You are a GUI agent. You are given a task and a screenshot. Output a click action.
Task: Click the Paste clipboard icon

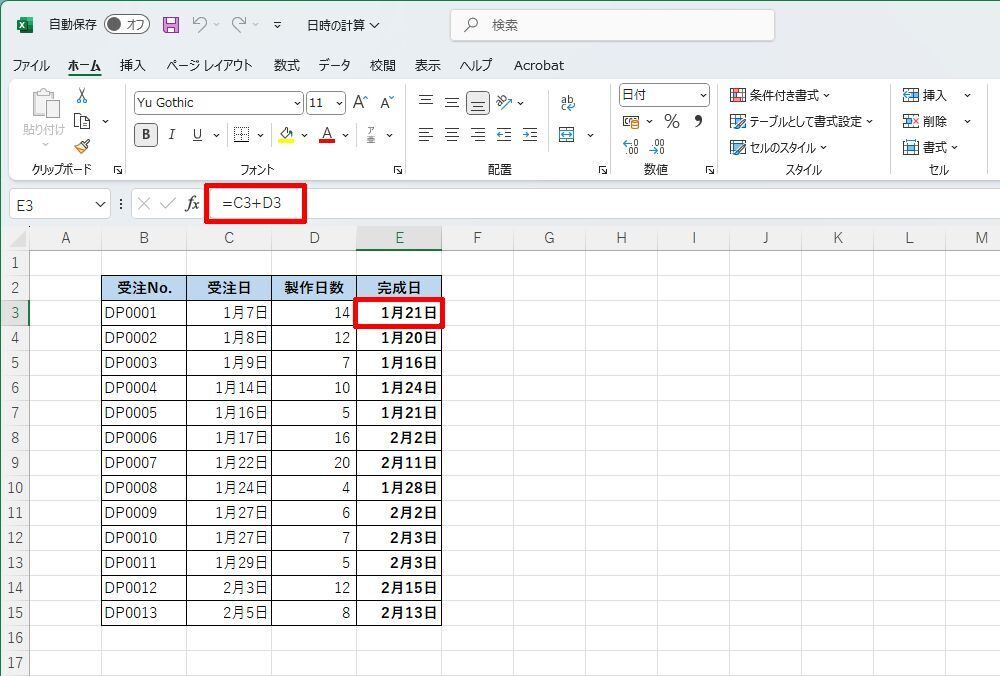coord(45,105)
